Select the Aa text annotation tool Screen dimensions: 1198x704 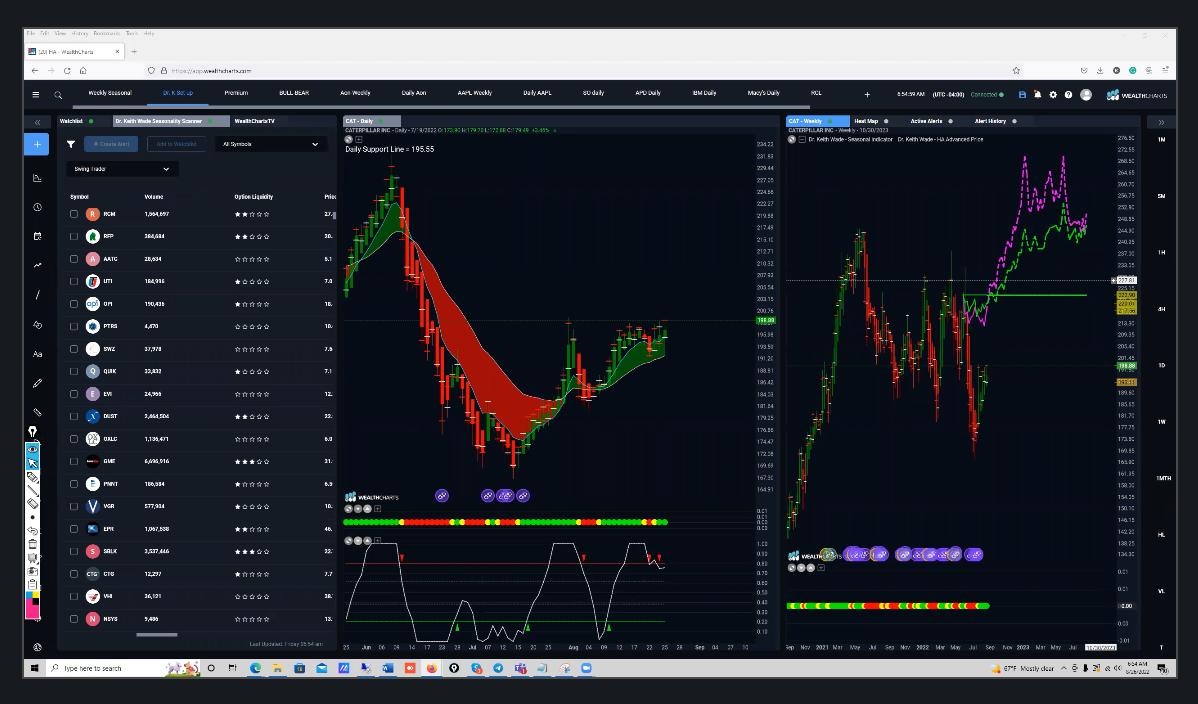(37, 354)
